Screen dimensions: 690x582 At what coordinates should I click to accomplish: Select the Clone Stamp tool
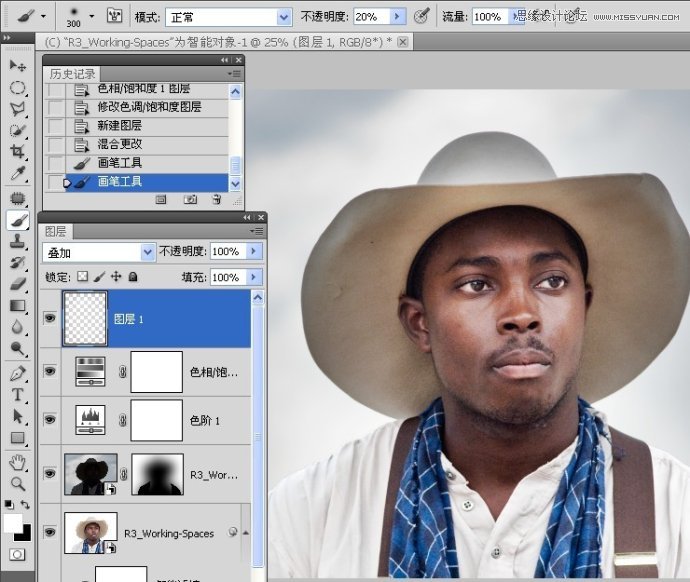18,241
